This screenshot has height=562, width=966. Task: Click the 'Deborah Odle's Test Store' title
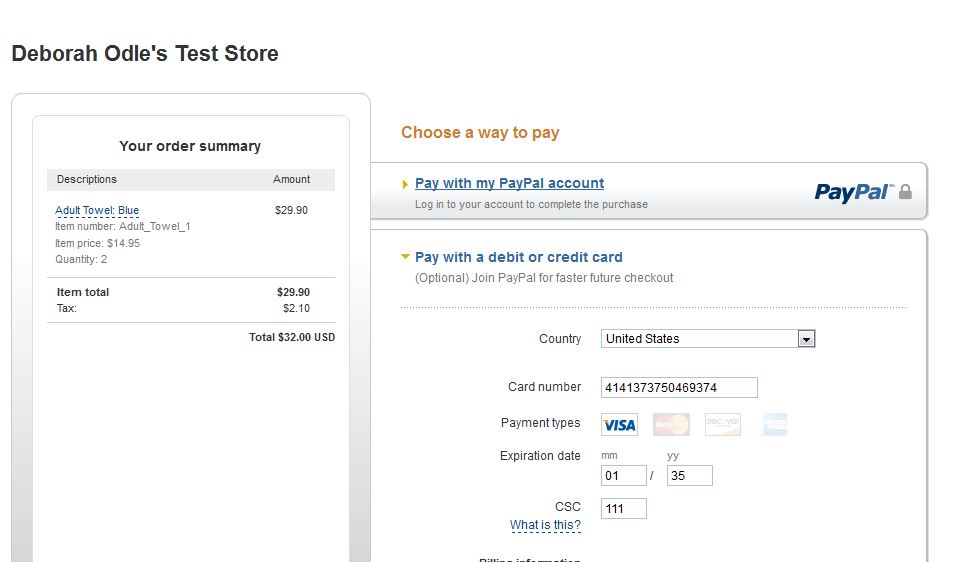[145, 54]
